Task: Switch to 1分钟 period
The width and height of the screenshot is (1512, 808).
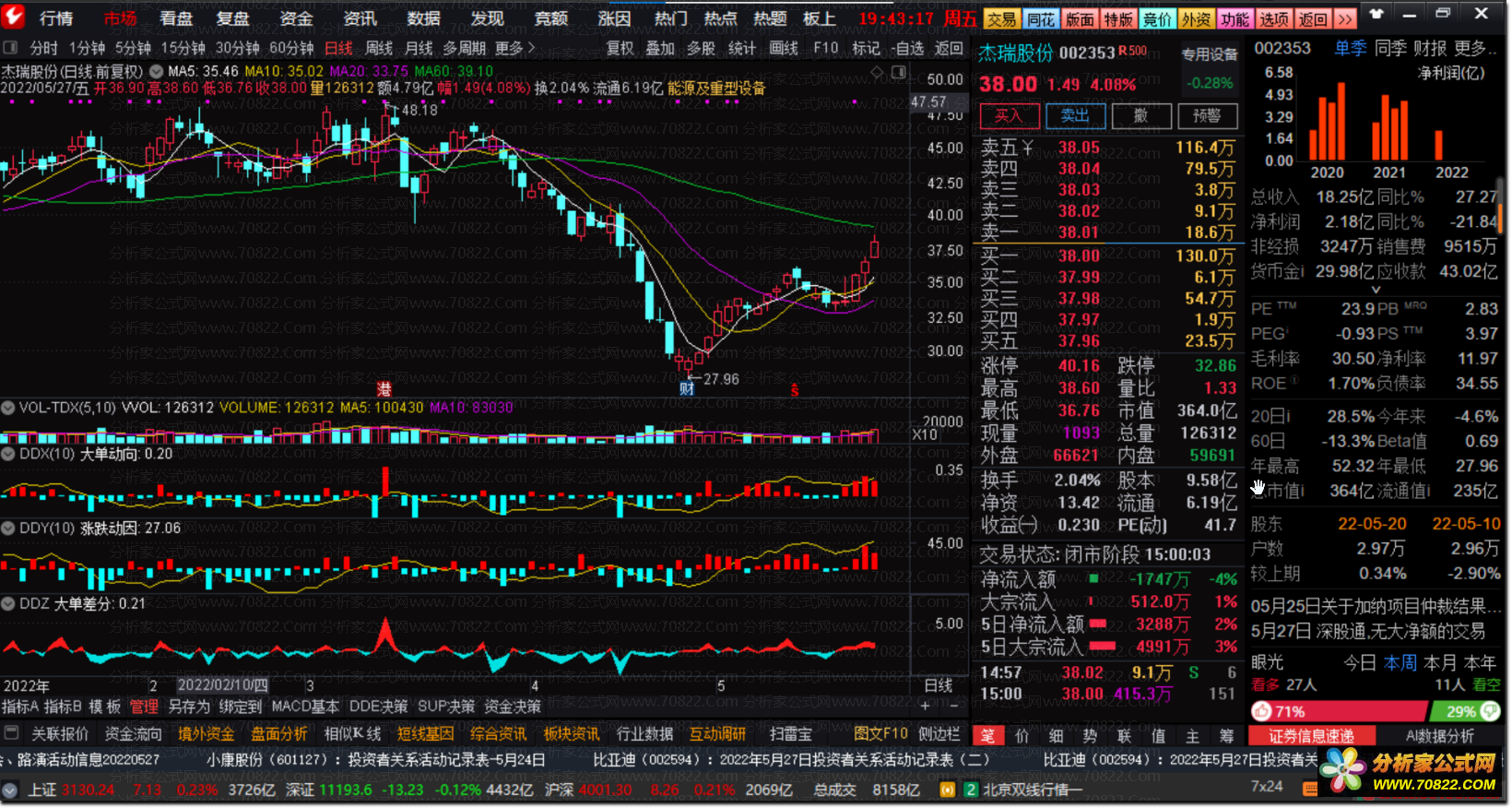Action: (x=87, y=48)
